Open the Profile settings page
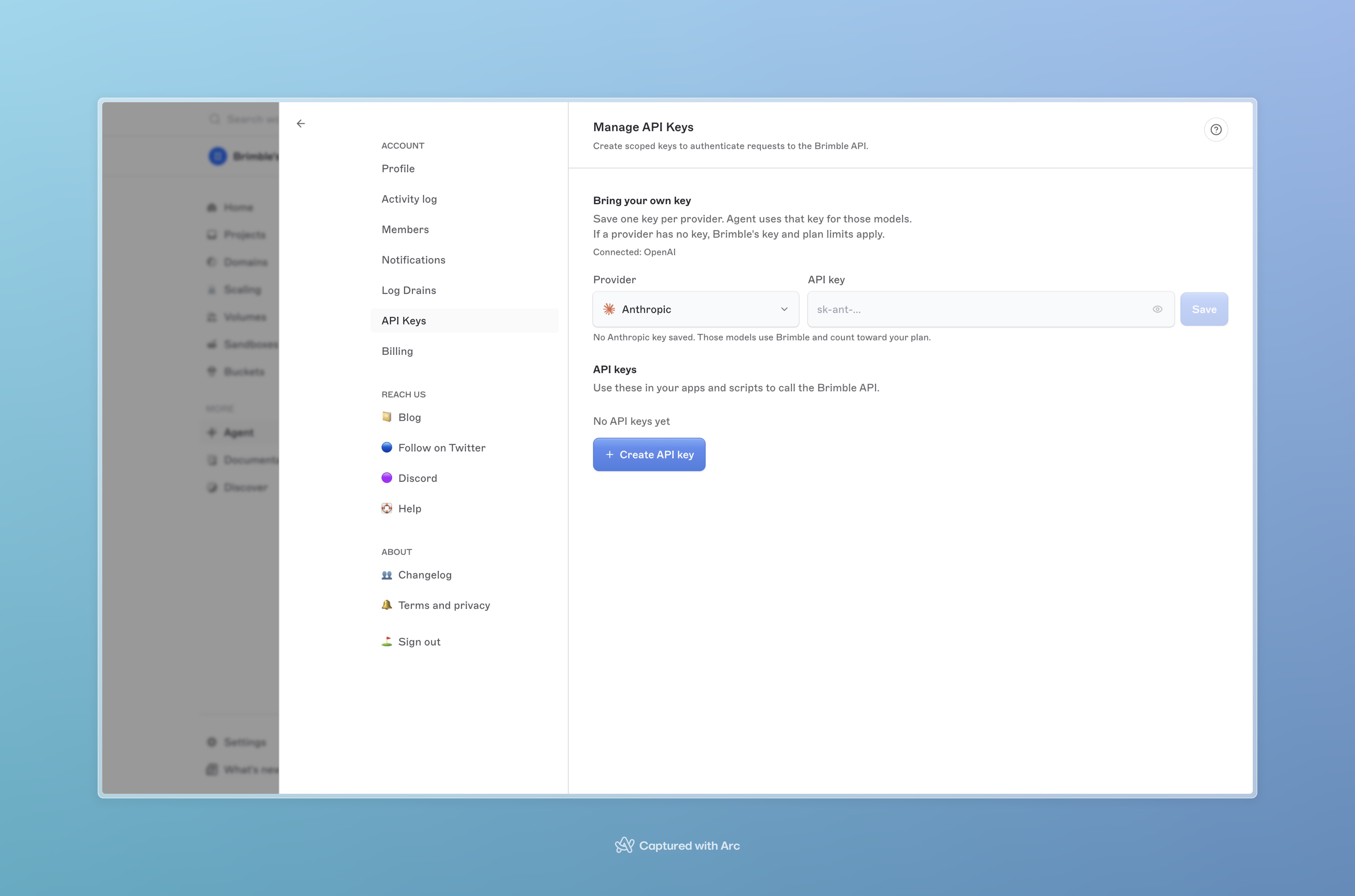This screenshot has height=896, width=1355. [x=465, y=168]
